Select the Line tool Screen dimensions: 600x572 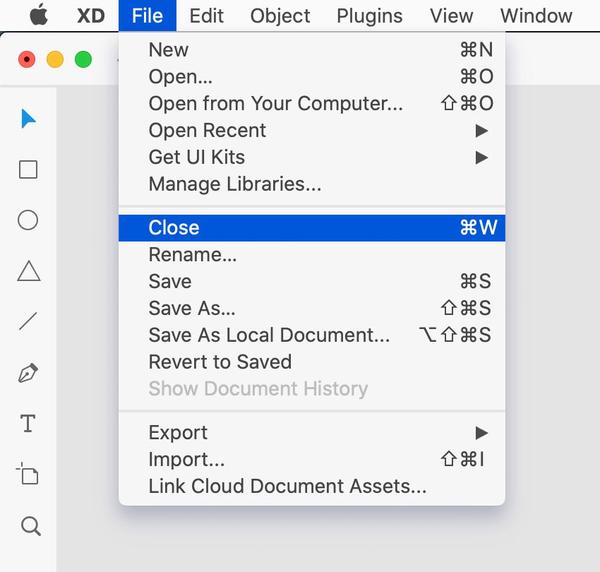29,322
